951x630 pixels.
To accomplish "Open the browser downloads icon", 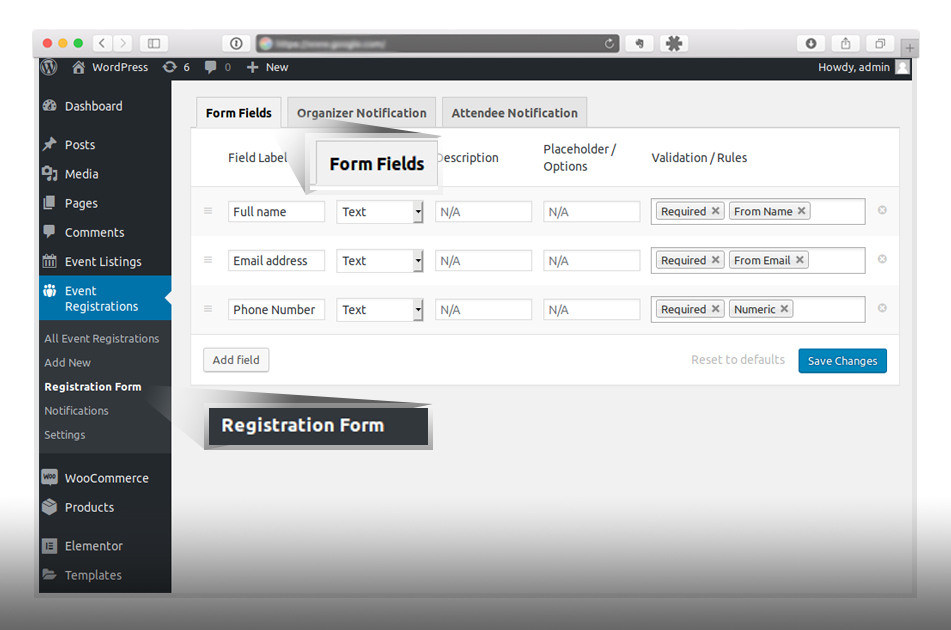I will pyautogui.click(x=811, y=43).
